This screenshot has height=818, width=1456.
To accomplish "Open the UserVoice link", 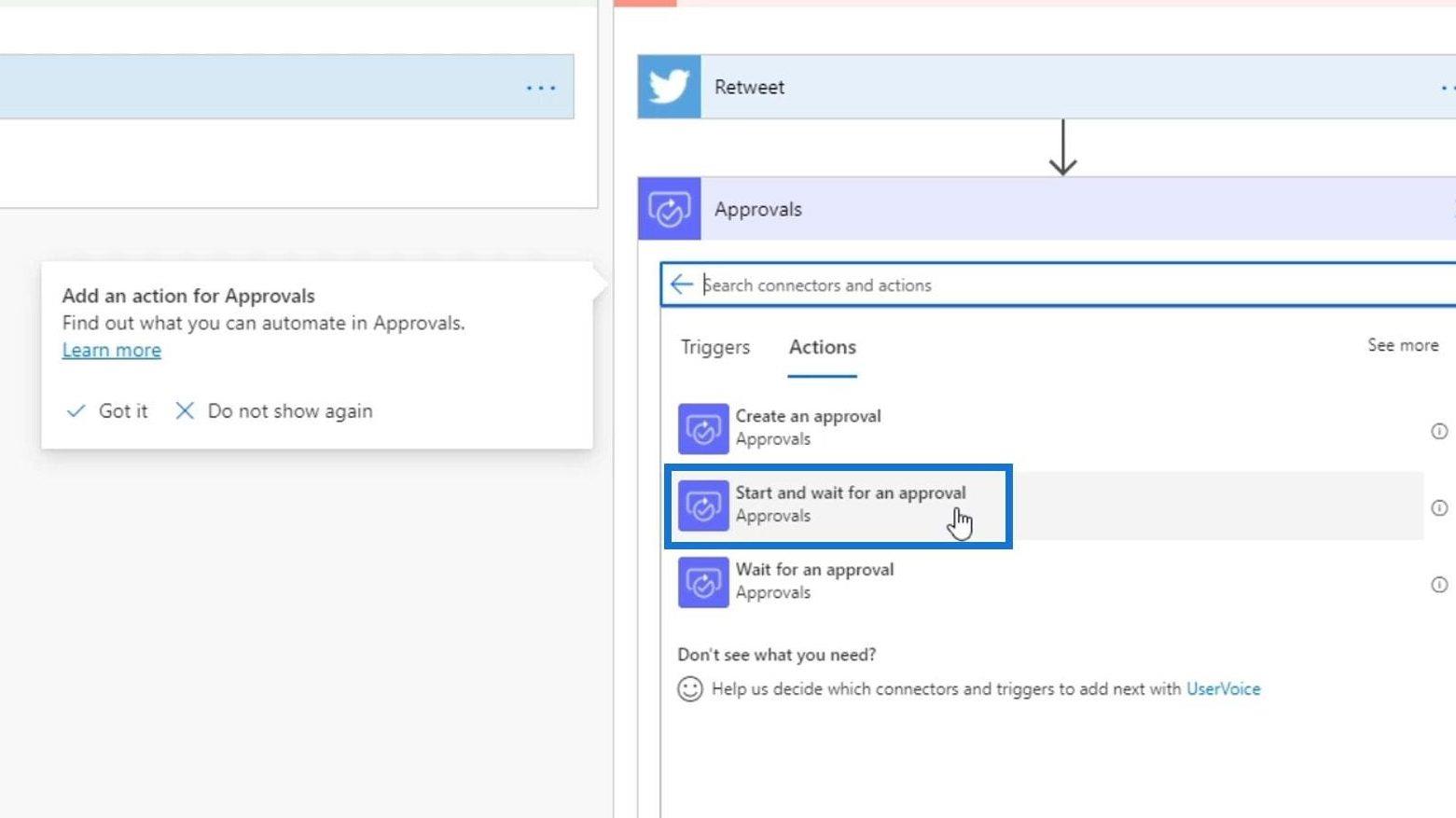I will [x=1223, y=689].
